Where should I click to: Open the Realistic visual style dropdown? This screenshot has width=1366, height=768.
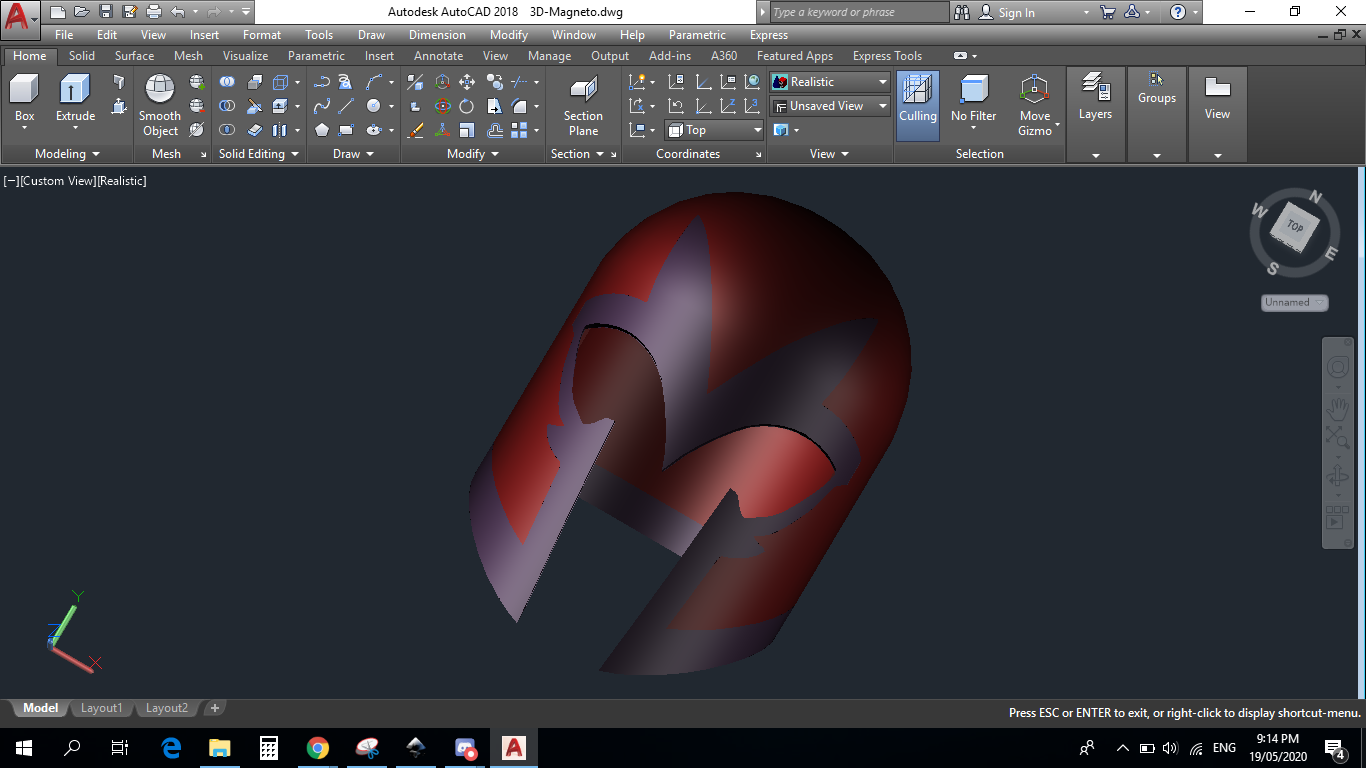coord(830,82)
